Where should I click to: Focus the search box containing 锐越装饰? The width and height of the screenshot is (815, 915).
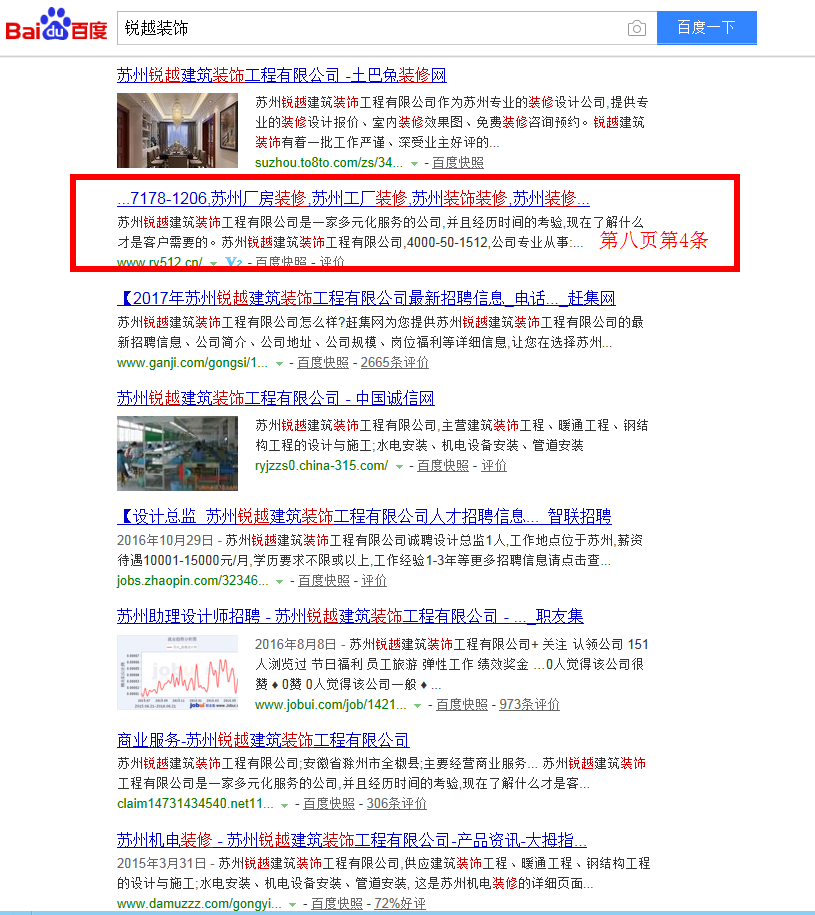click(x=387, y=28)
